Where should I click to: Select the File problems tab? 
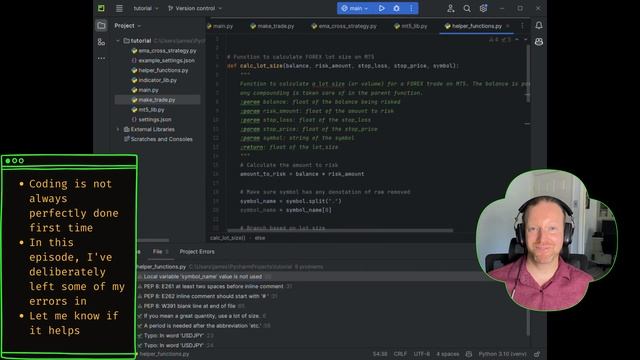(160, 252)
